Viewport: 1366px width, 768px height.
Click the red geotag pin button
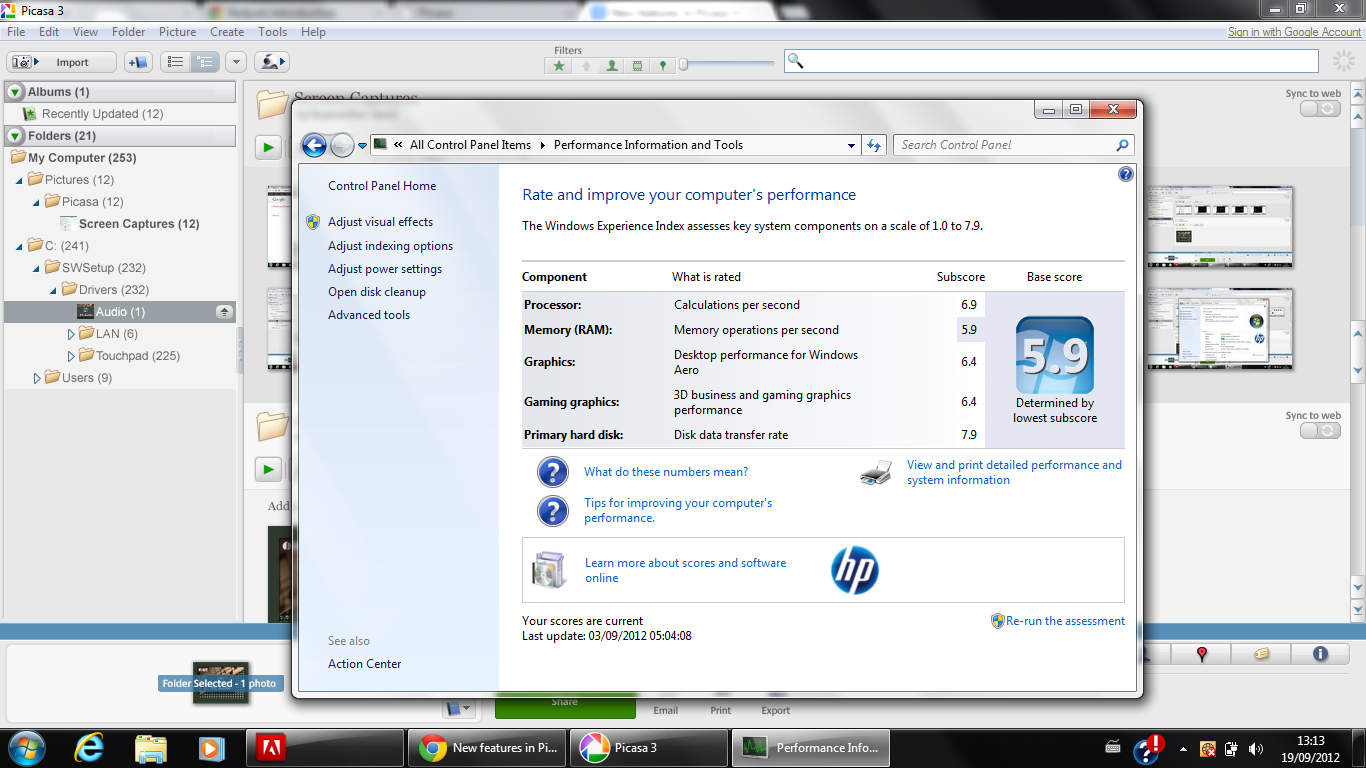pos(1202,654)
